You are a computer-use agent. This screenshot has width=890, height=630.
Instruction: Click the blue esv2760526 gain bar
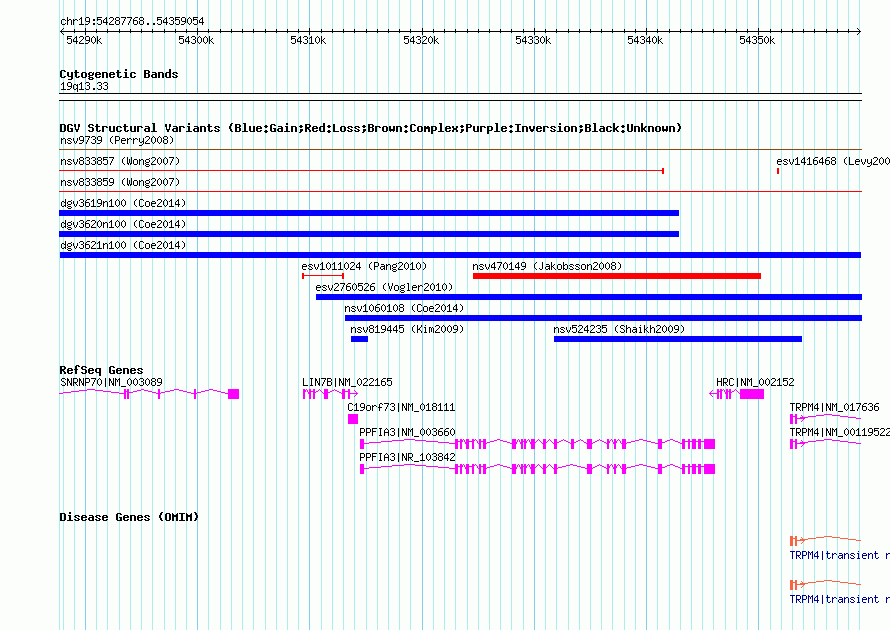pyautogui.click(x=589, y=297)
